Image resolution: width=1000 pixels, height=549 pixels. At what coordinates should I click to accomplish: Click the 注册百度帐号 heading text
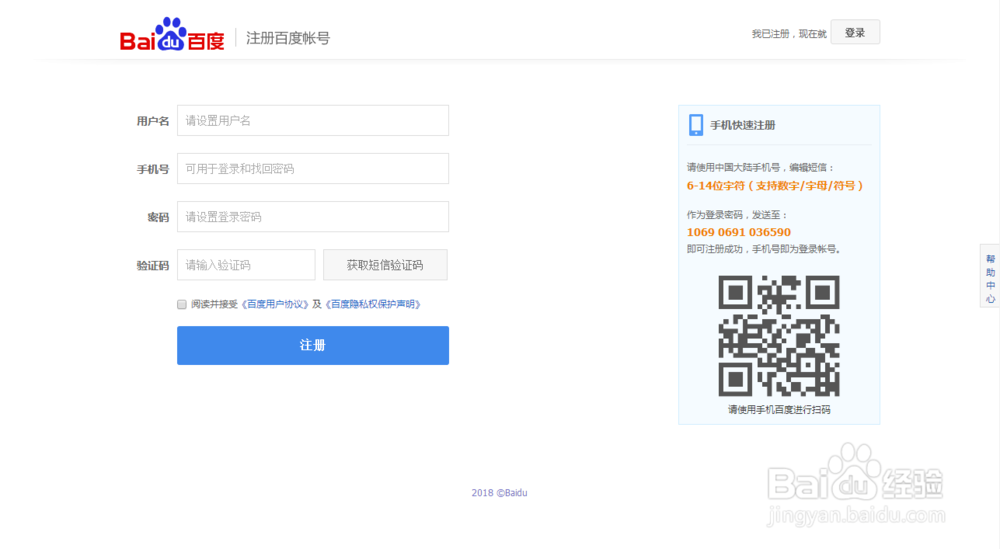(288, 38)
